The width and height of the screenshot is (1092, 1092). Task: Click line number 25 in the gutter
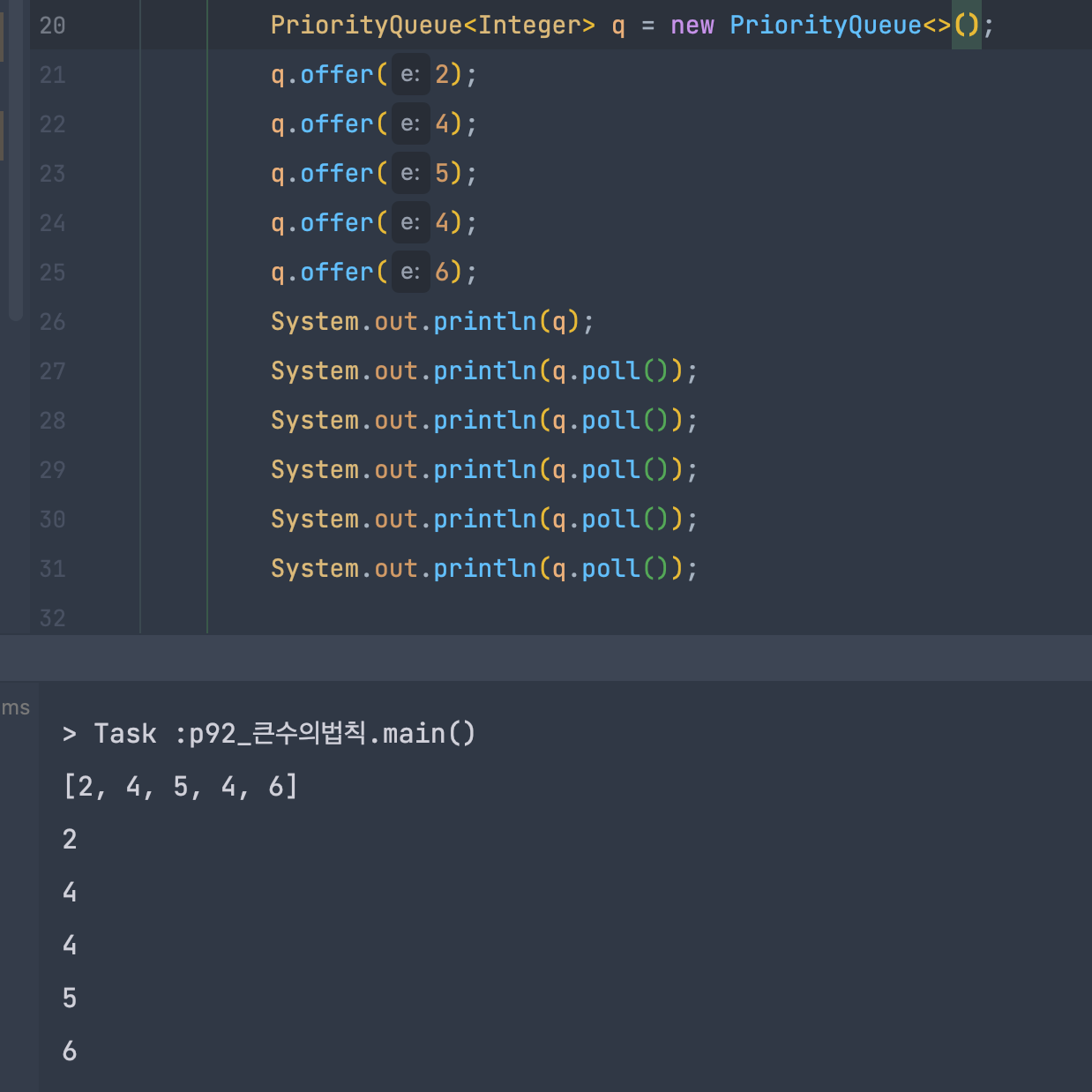coord(52,273)
